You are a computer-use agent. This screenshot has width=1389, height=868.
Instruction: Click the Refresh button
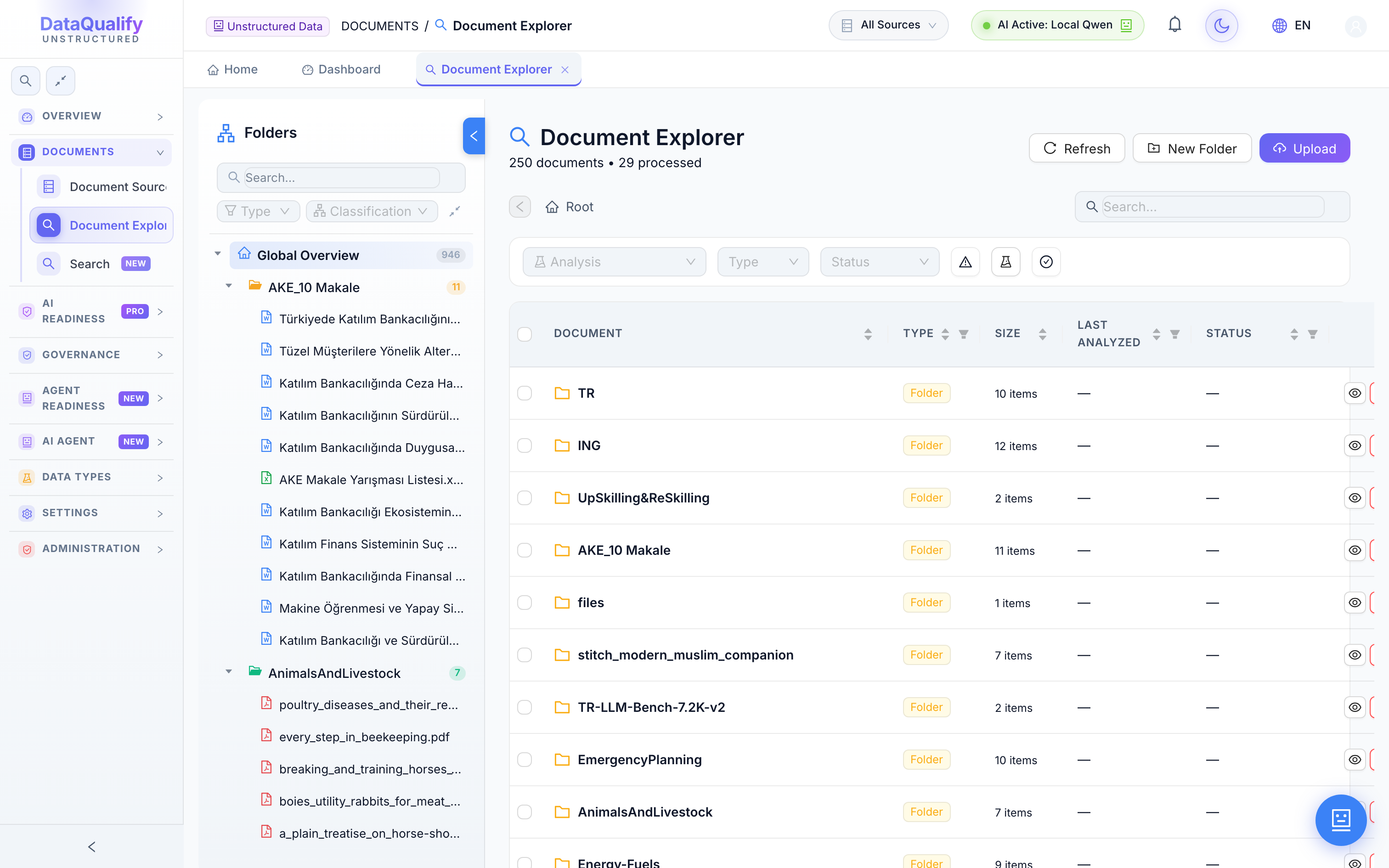pos(1077,149)
